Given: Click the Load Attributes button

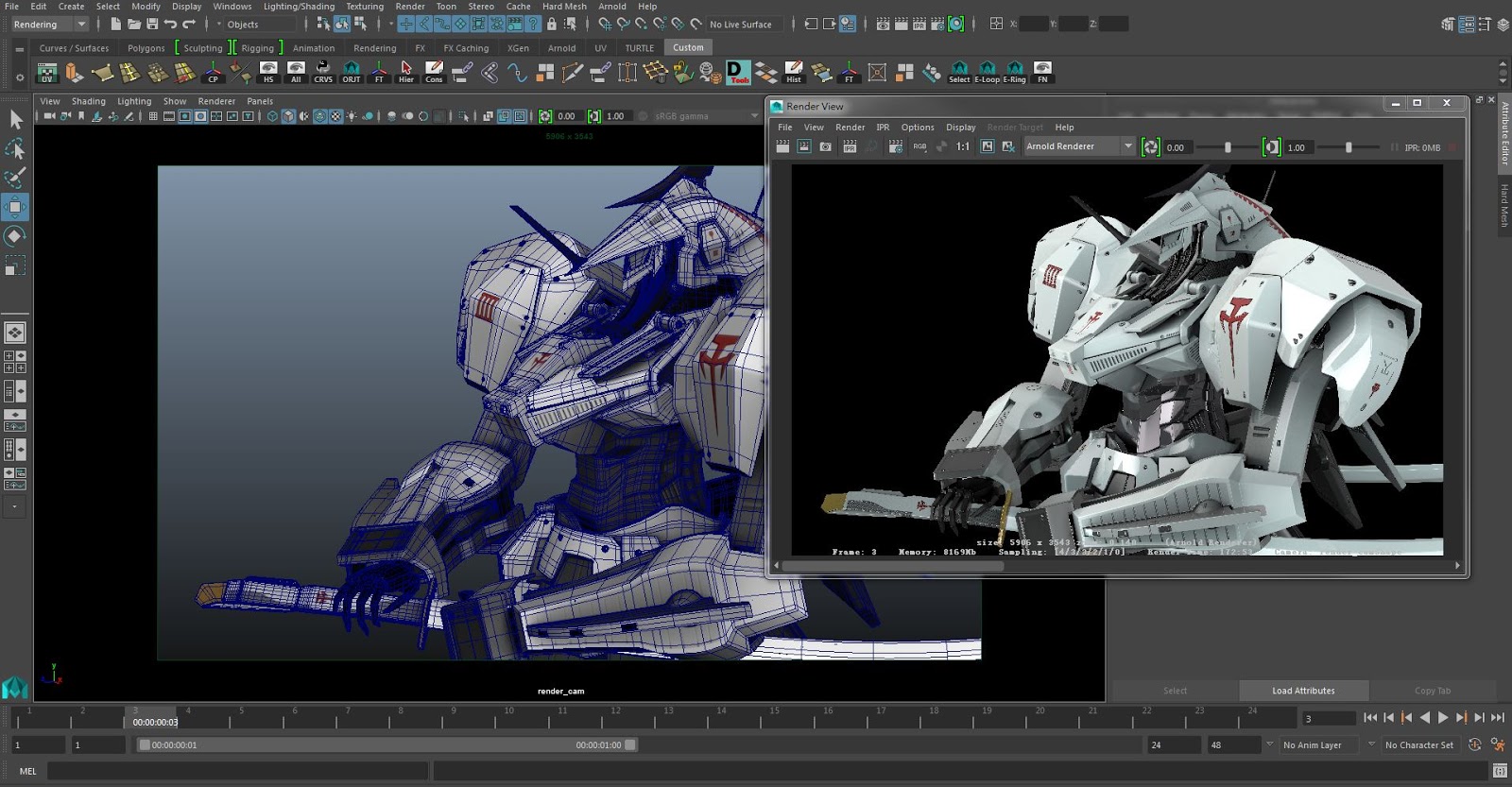Looking at the screenshot, I should (x=1302, y=691).
